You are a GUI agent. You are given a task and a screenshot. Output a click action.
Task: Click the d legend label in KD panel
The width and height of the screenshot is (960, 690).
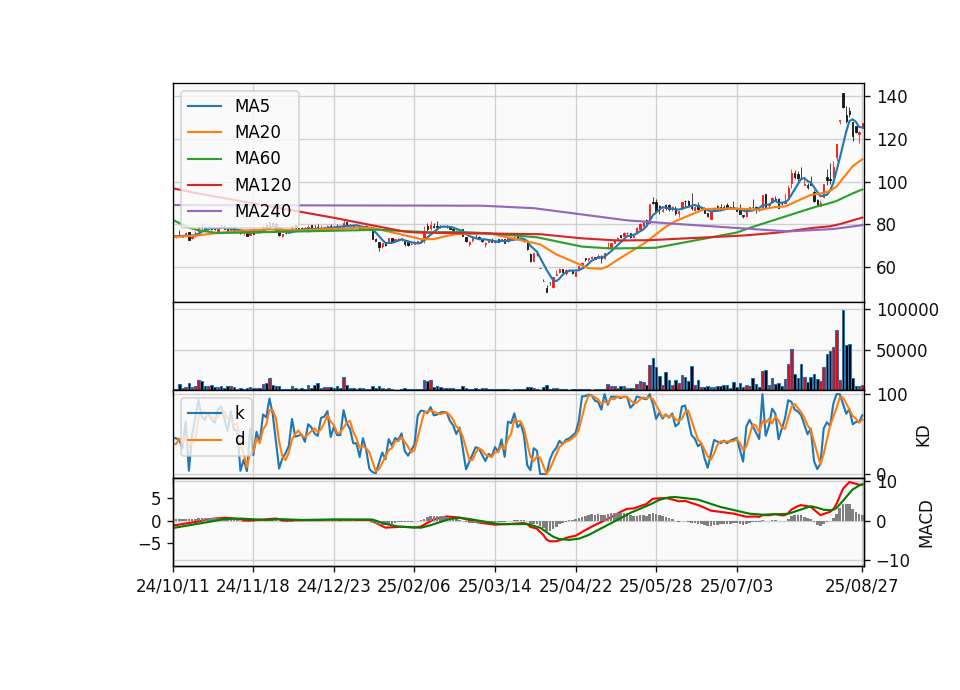click(239, 439)
